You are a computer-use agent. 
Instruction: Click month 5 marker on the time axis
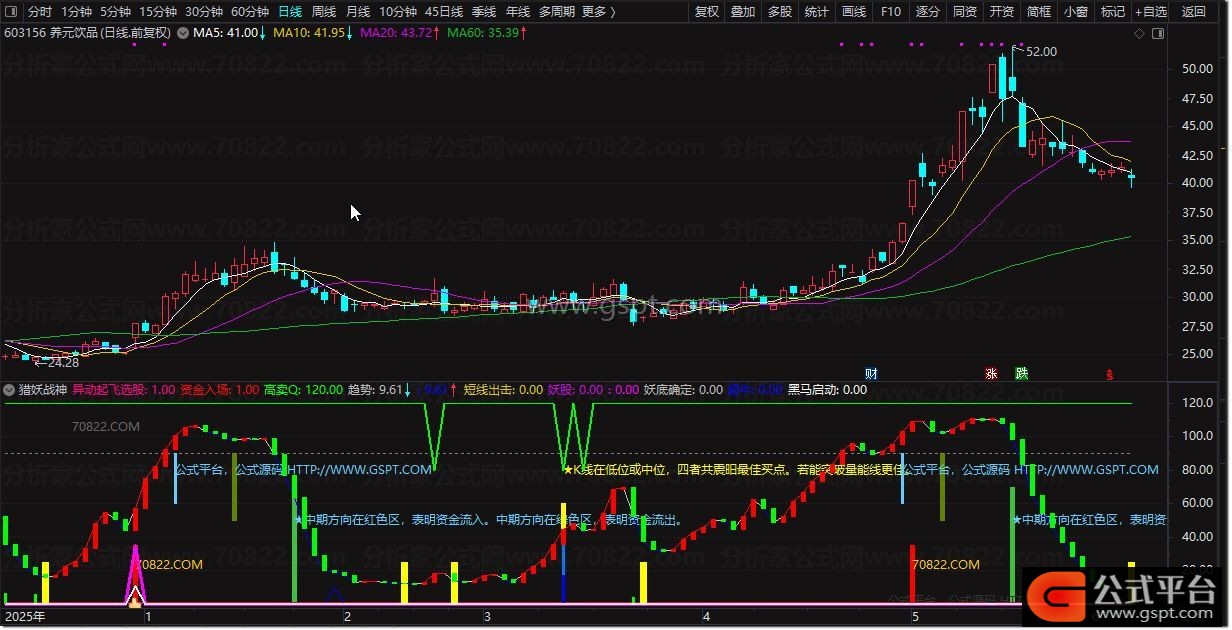pos(914,617)
